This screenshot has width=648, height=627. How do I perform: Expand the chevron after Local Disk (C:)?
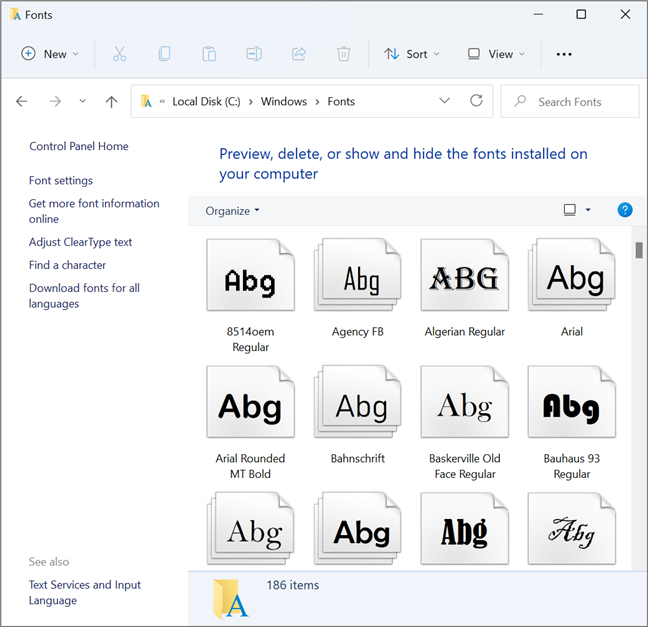tap(250, 102)
